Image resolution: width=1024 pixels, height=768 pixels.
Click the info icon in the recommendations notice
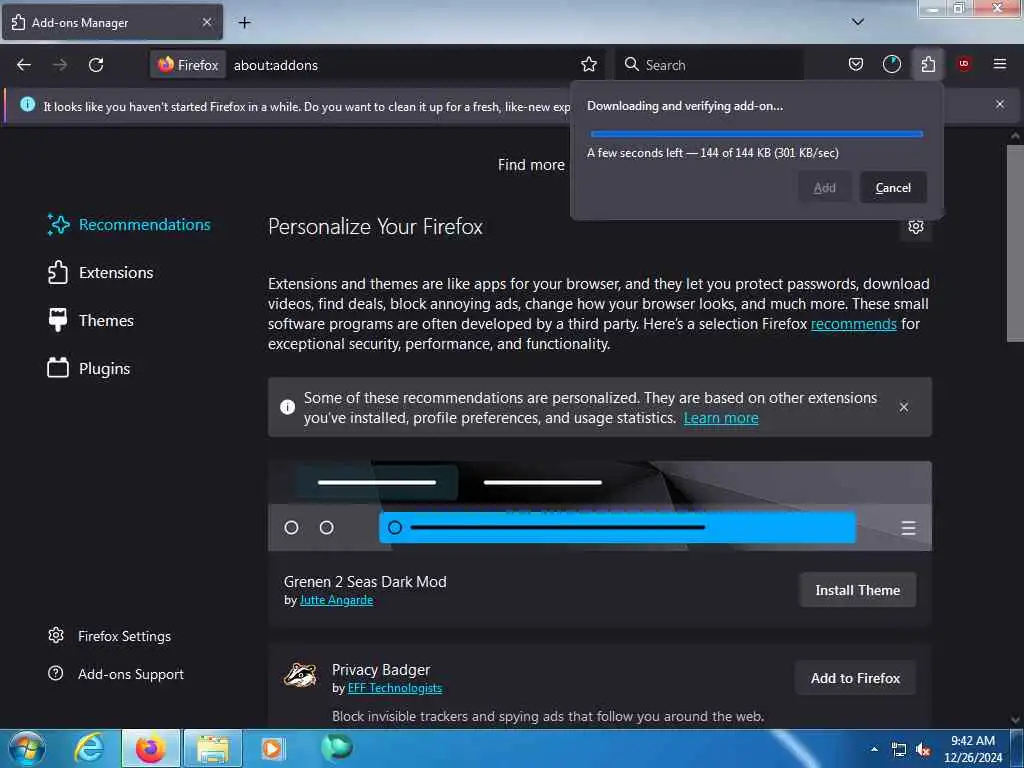287,407
